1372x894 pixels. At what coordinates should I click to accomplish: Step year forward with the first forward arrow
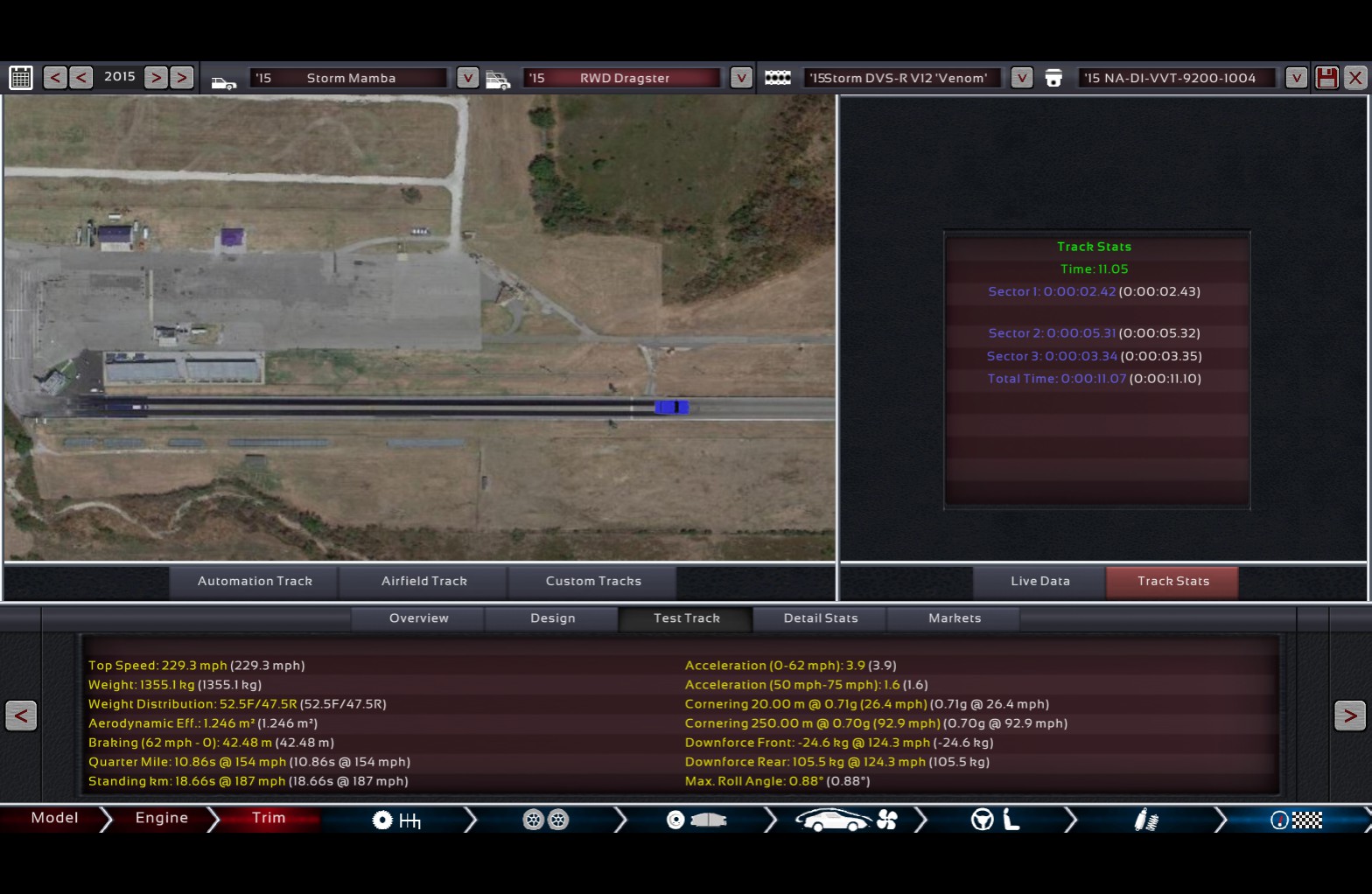coord(156,78)
